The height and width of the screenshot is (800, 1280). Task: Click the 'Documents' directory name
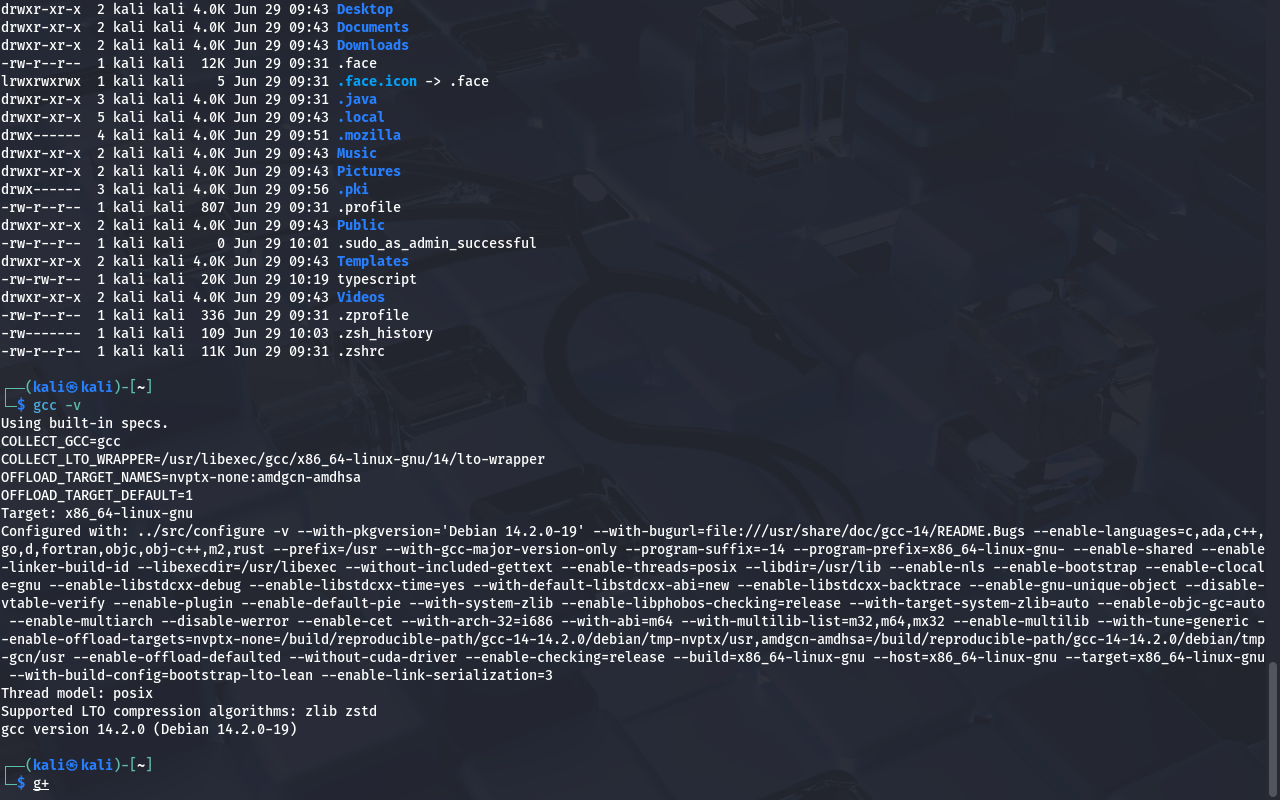[373, 27]
